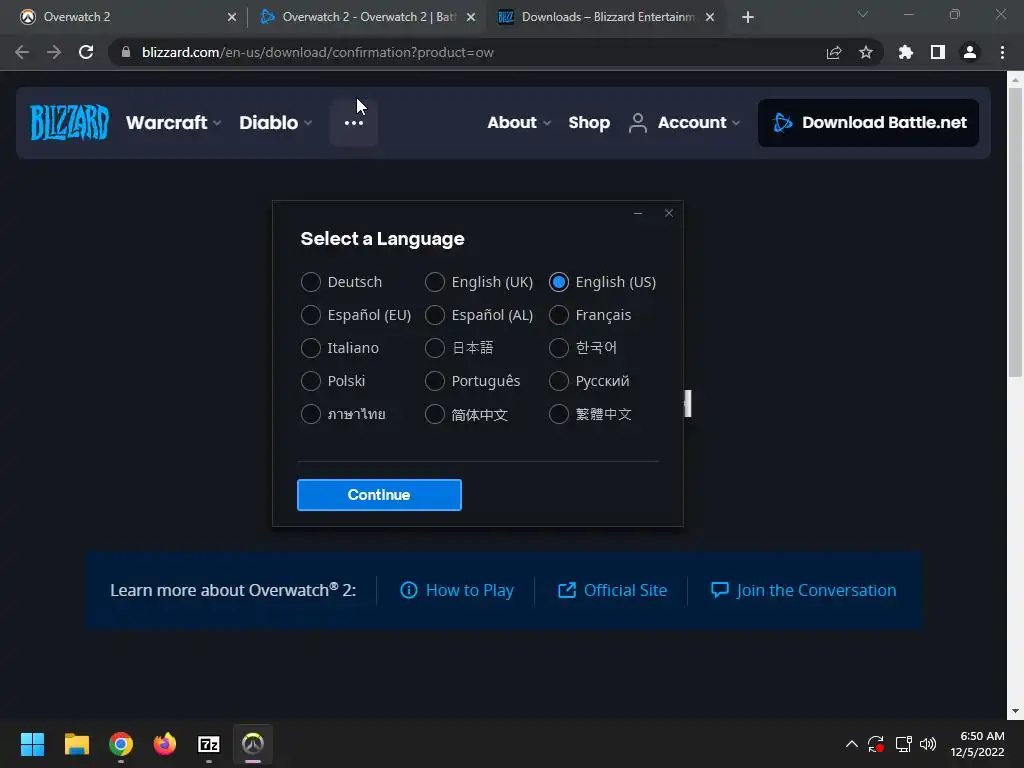Screen dimensions: 1024x768
Task: Select the Deutsch language option
Action: (311, 282)
